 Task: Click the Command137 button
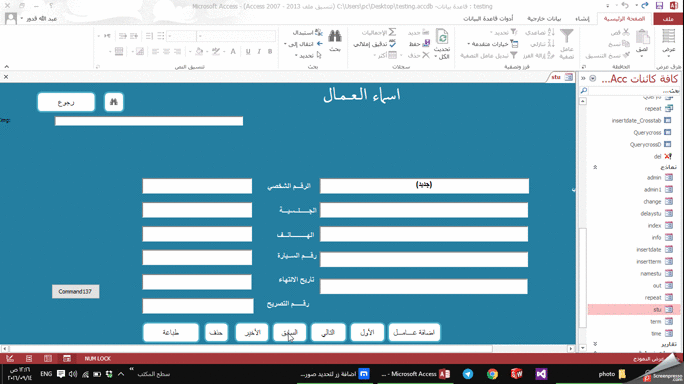[75, 291]
